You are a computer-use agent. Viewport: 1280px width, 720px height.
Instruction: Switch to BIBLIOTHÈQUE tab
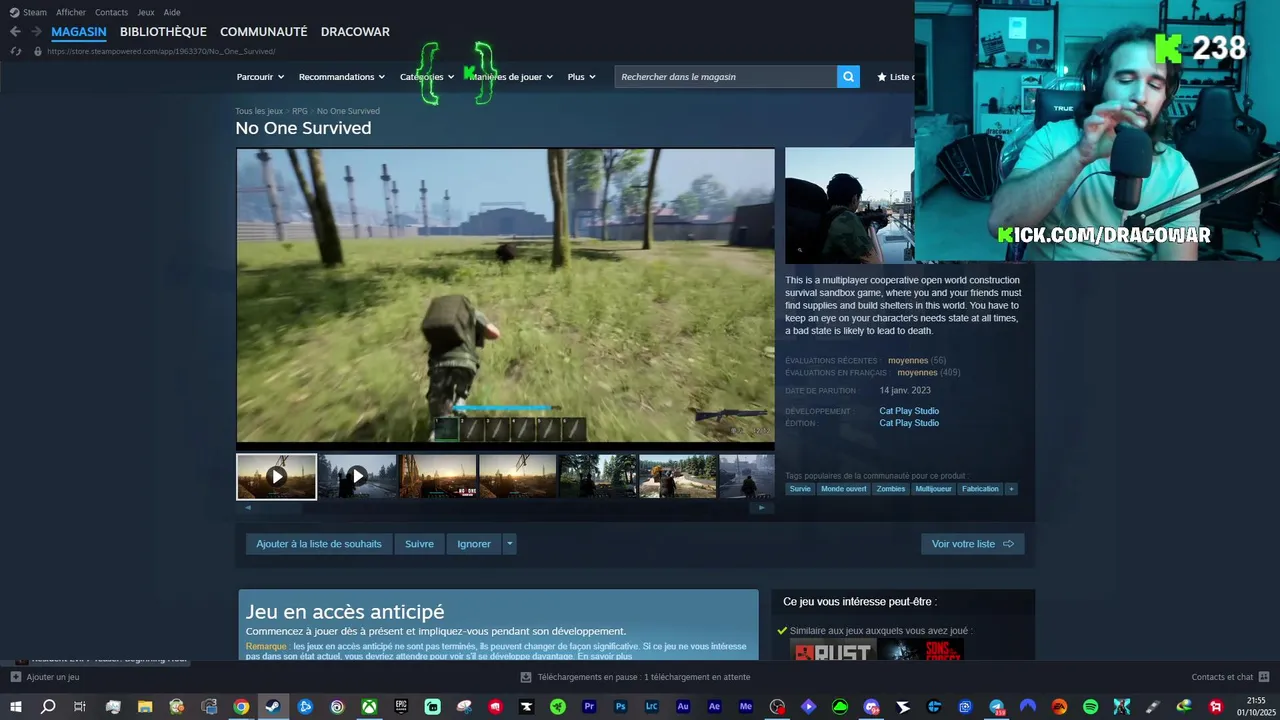(163, 32)
